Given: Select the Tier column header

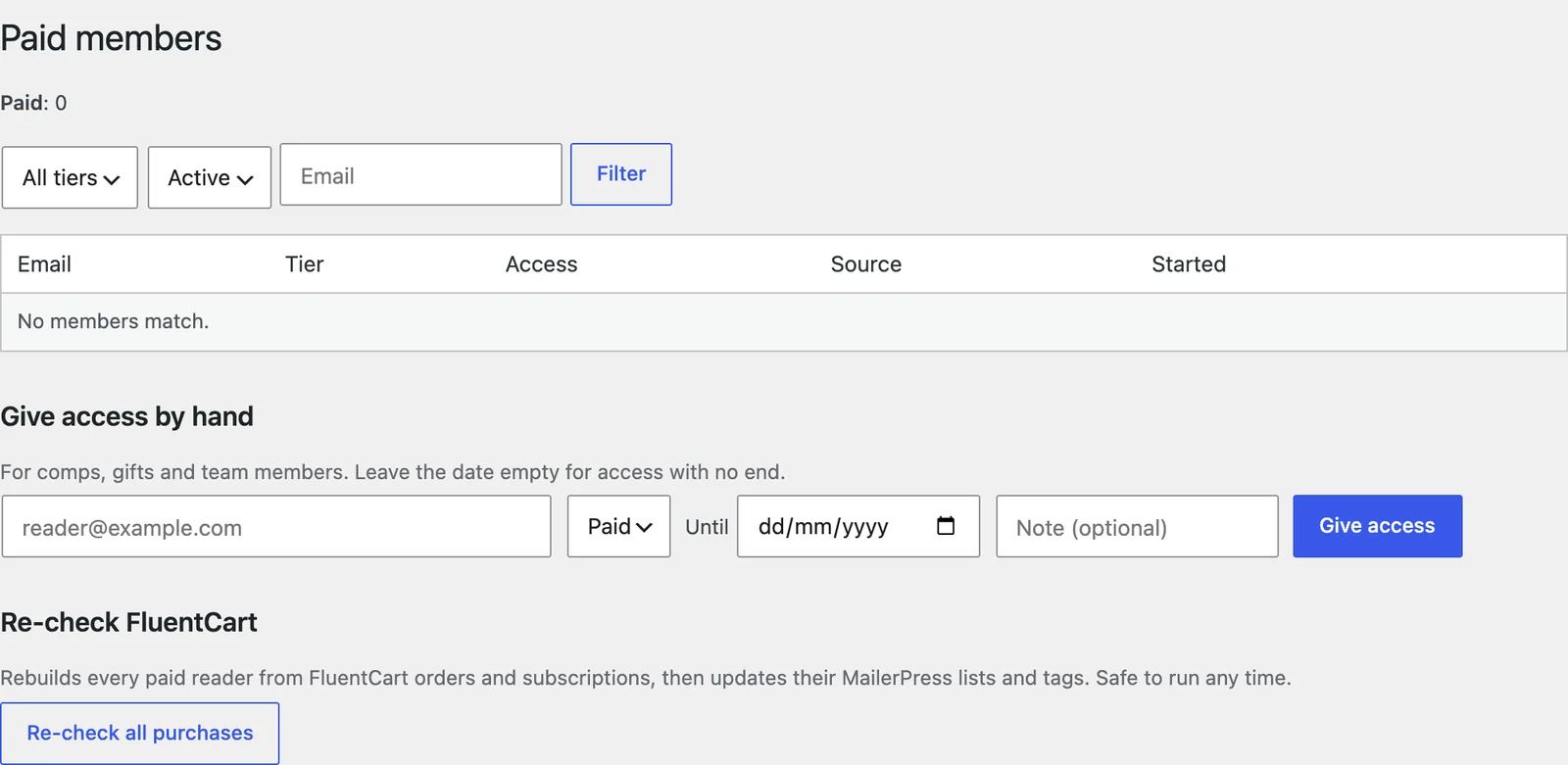Looking at the screenshot, I should coord(304,264).
